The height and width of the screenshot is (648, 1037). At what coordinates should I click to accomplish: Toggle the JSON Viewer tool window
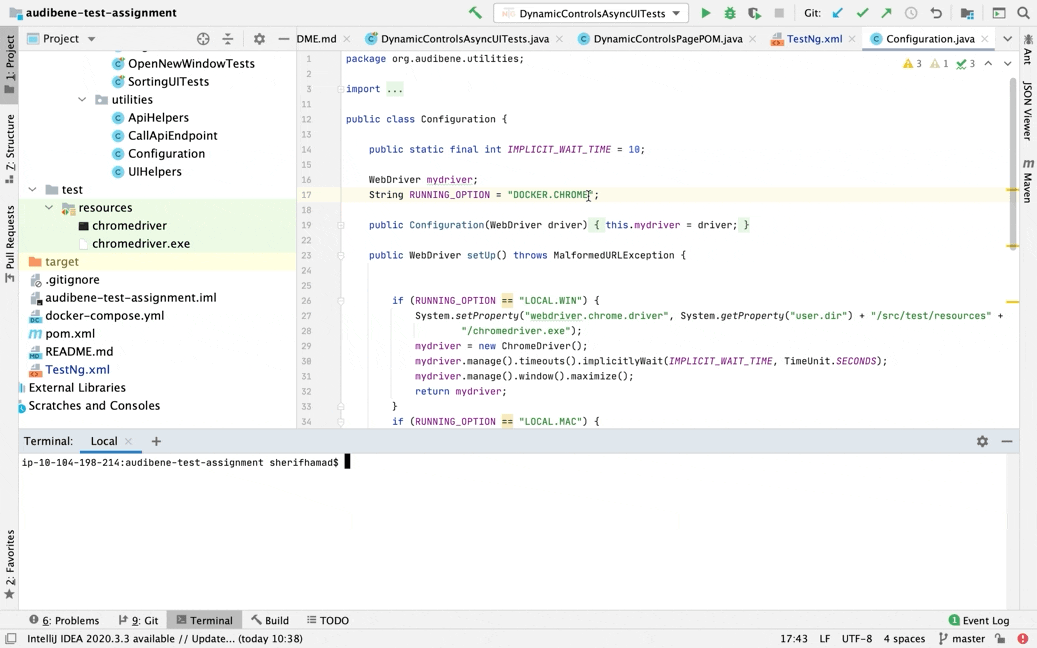coord(1028,110)
